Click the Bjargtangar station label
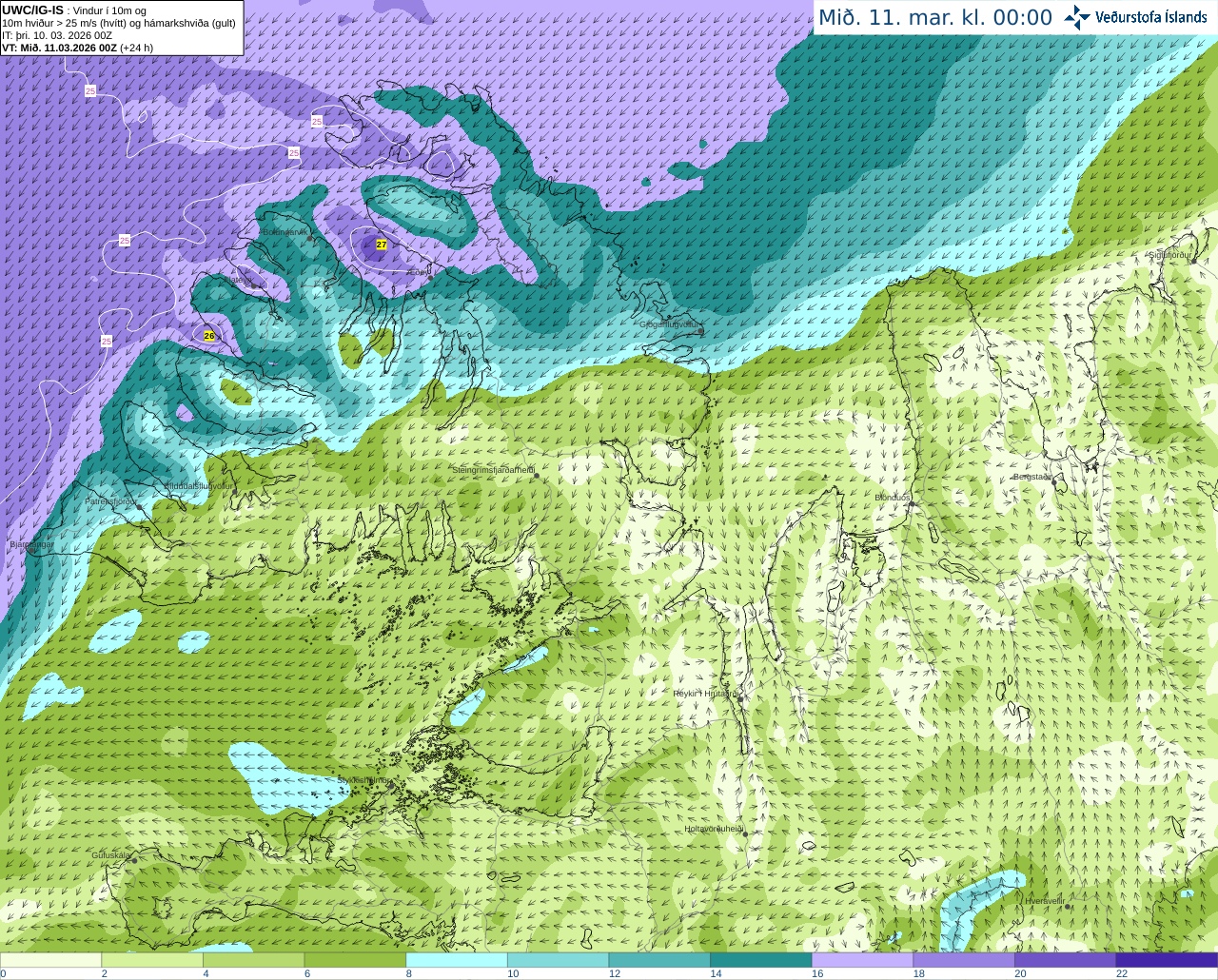The height and width of the screenshot is (980, 1218). coord(31,544)
